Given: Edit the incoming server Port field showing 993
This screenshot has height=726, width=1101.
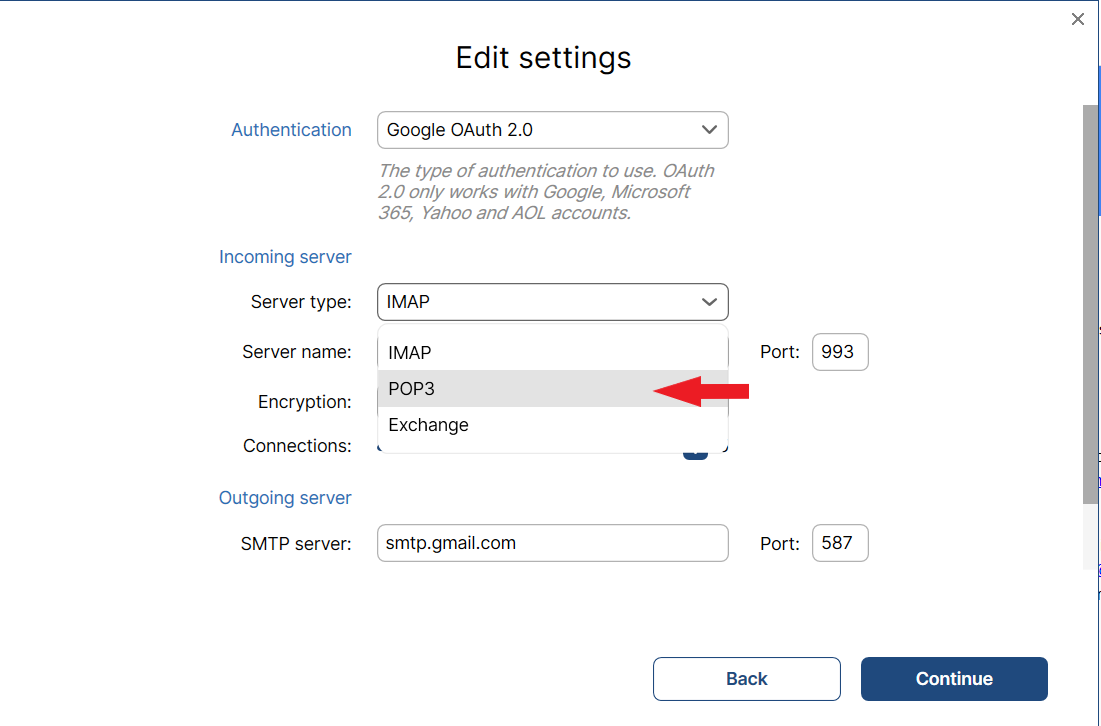Looking at the screenshot, I should [x=839, y=351].
